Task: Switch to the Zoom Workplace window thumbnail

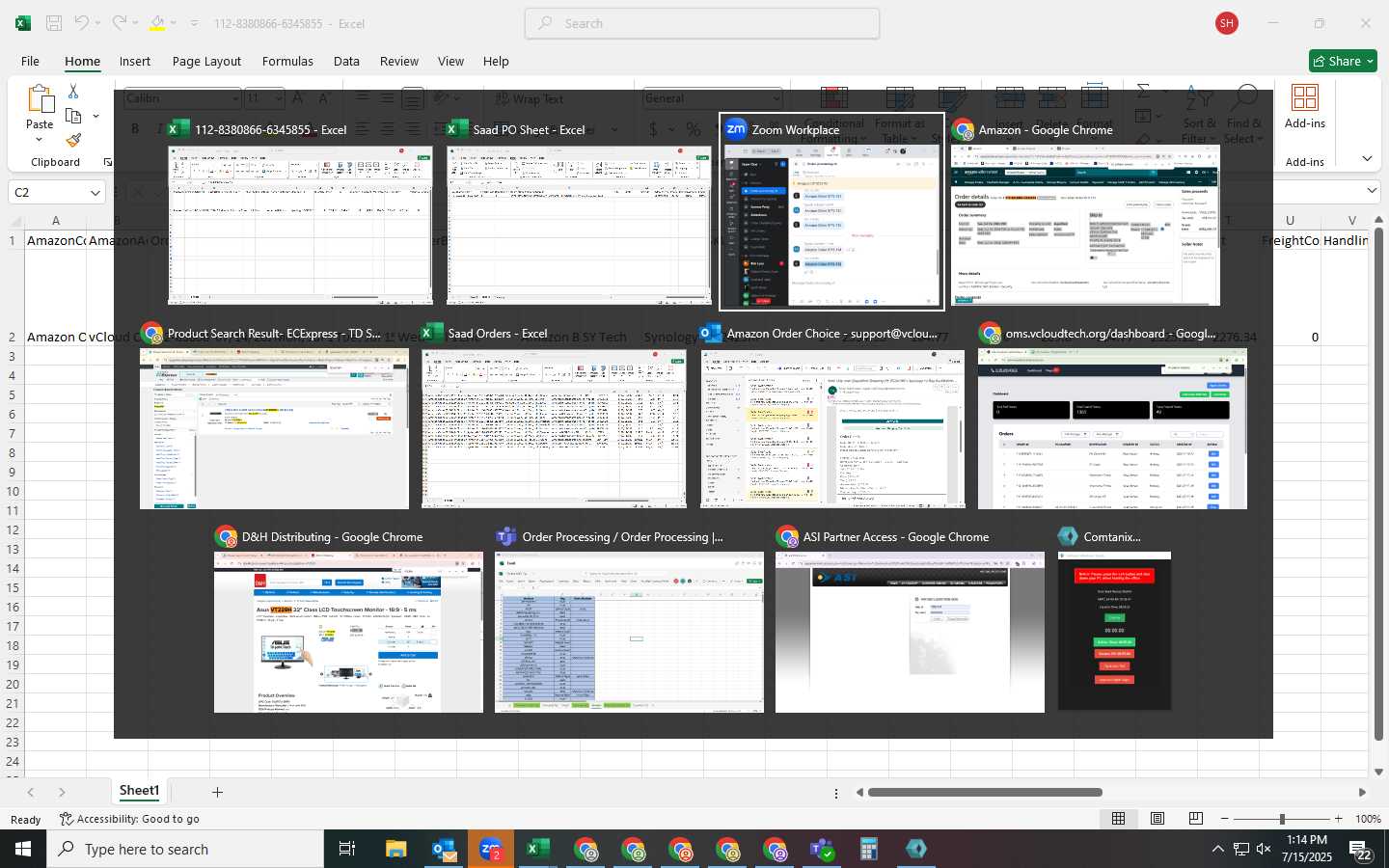Action: (x=831, y=212)
